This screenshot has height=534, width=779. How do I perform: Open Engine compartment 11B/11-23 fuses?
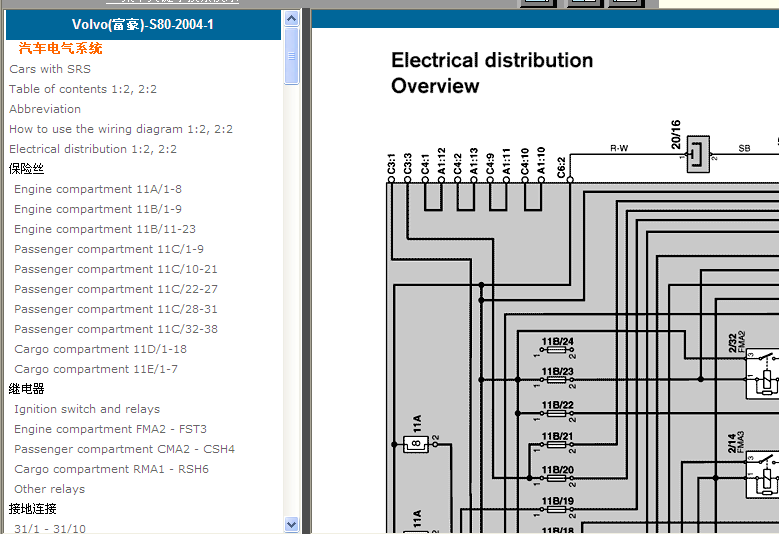click(x=105, y=229)
